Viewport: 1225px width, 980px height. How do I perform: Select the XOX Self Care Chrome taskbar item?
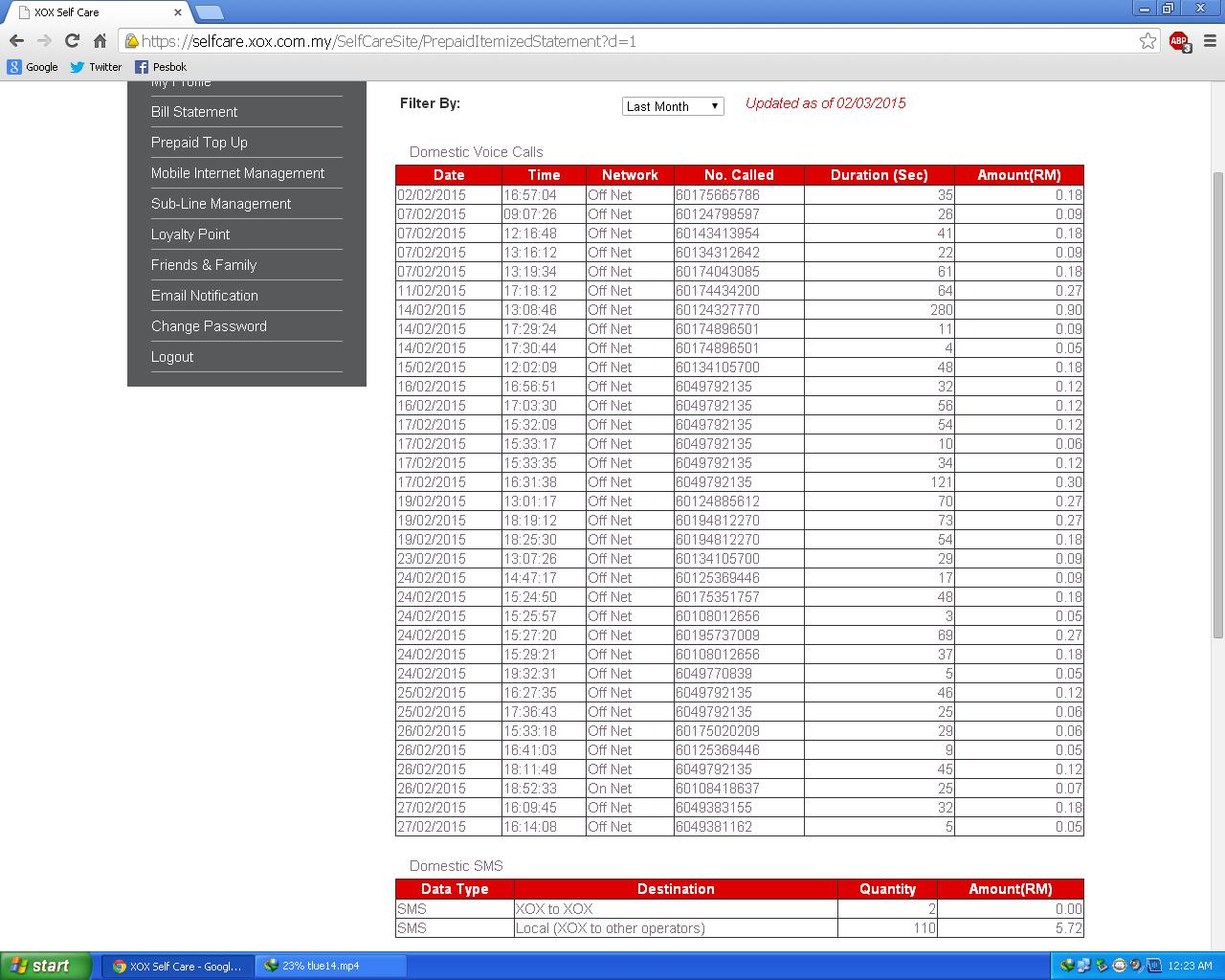(179, 966)
